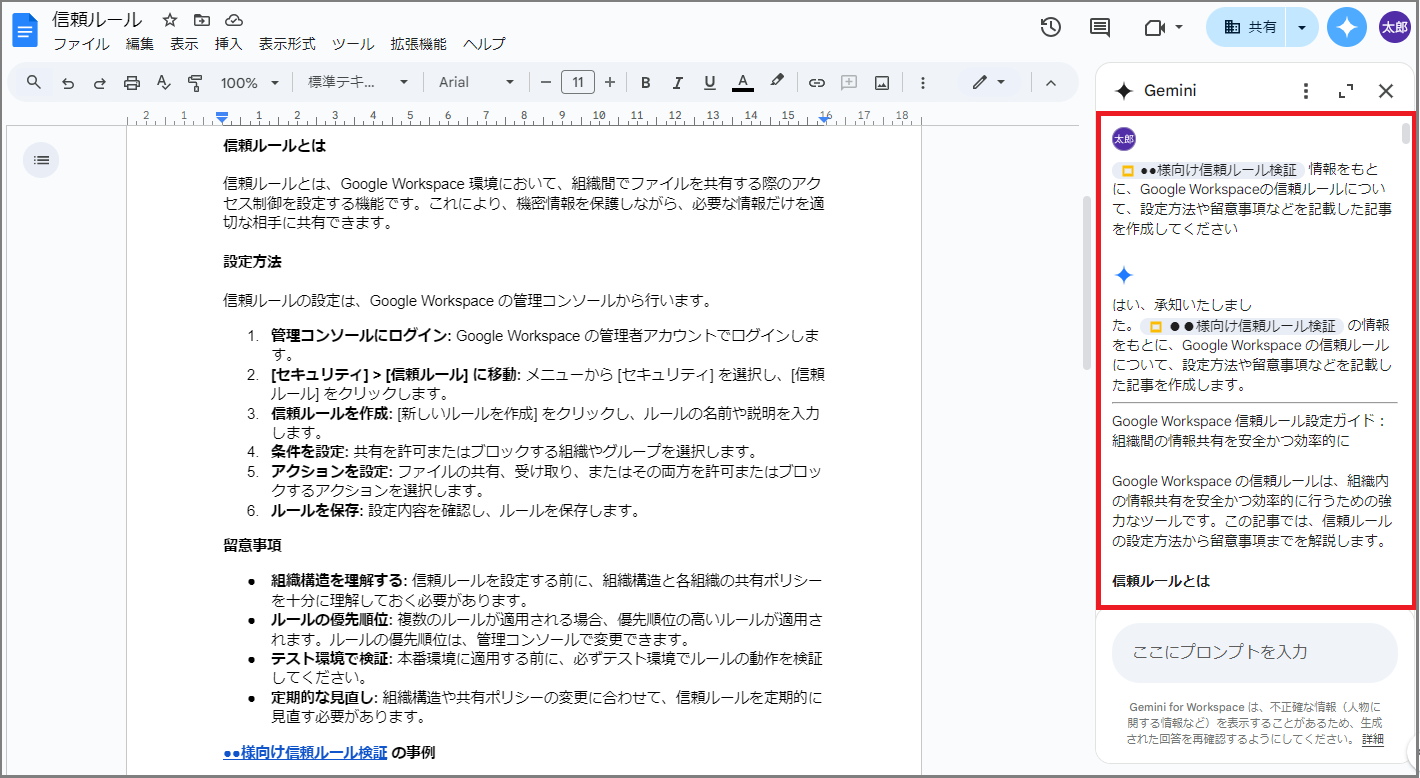Expand the Gemini panel
The height and width of the screenshot is (778, 1420).
tap(1346, 91)
